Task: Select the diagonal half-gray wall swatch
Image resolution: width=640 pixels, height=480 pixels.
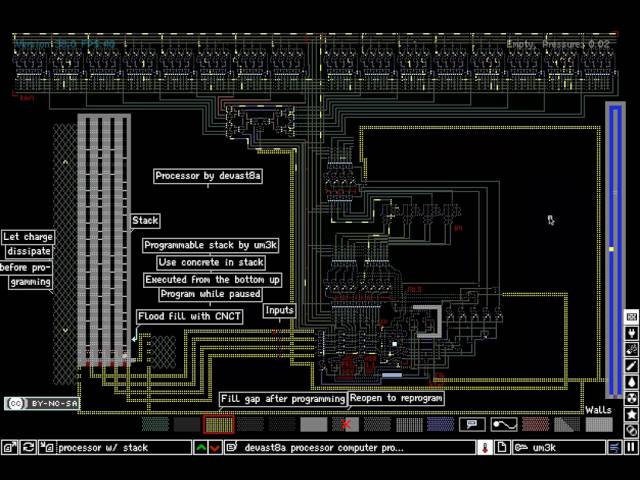Action: click(x=567, y=424)
